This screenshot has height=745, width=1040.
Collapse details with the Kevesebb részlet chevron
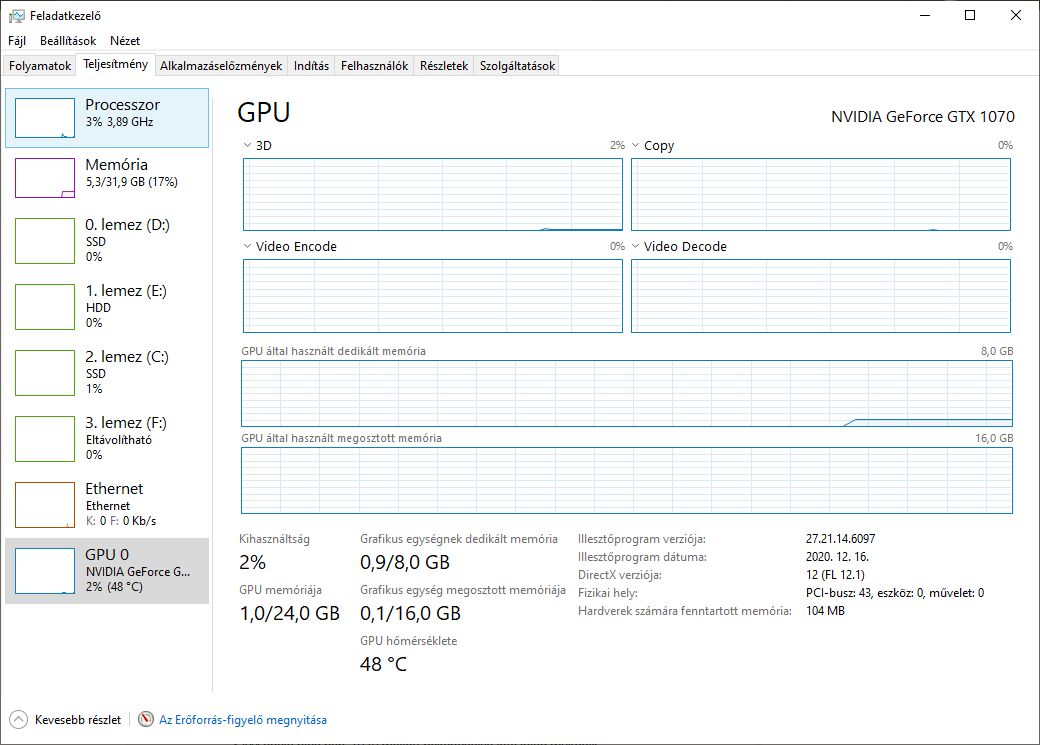18,719
